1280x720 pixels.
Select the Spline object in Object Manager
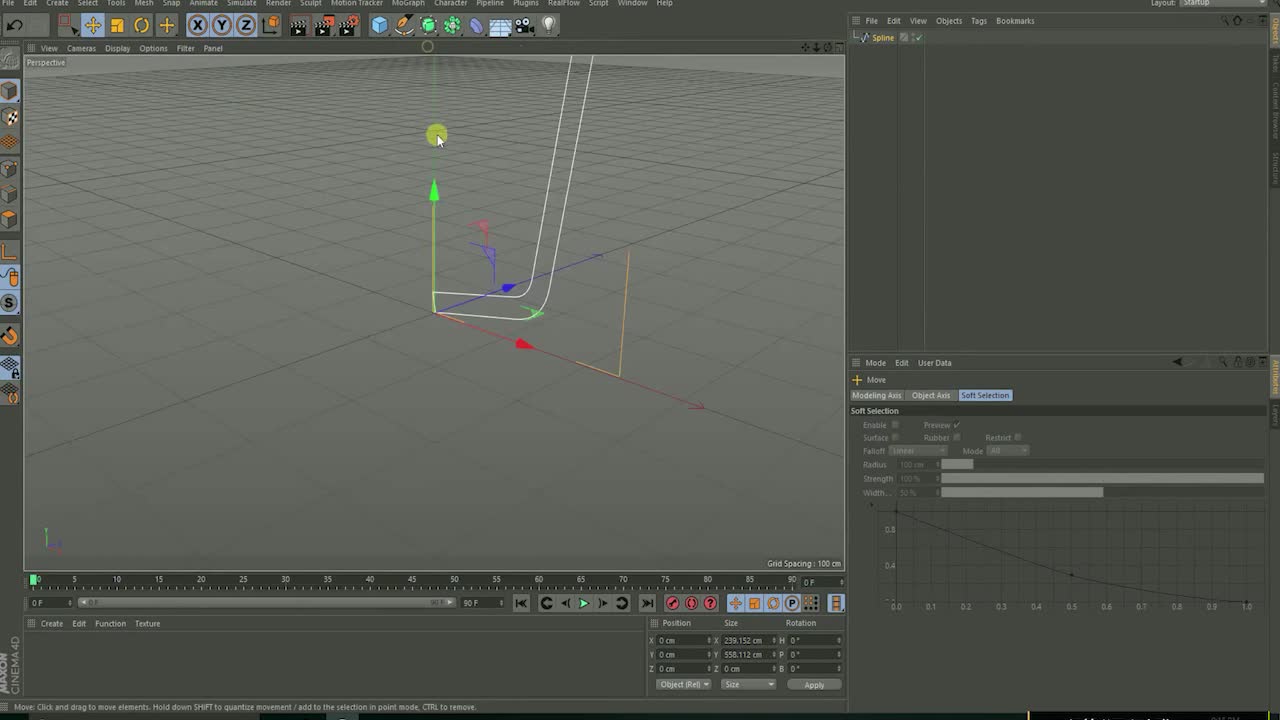(883, 38)
